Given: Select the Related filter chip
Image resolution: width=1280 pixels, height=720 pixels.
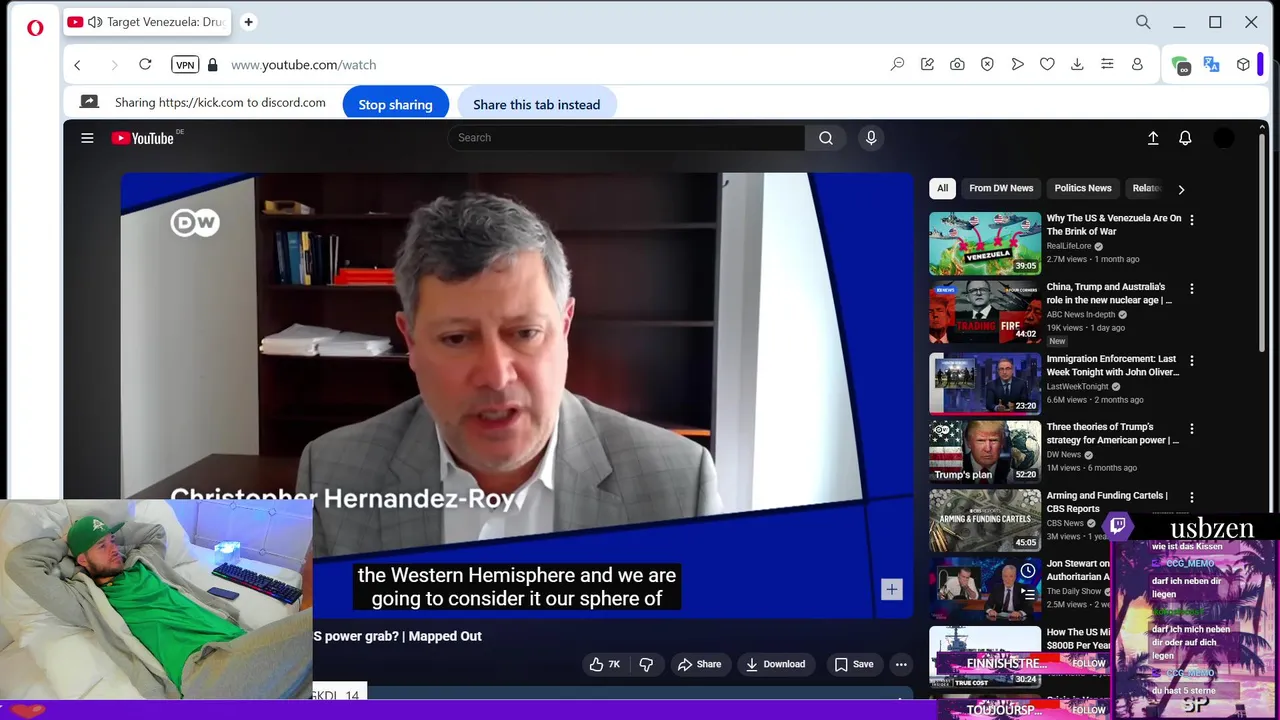Looking at the screenshot, I should 1146,188.
